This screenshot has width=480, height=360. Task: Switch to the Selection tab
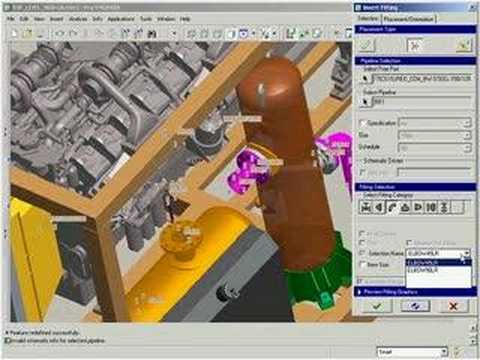(368, 19)
